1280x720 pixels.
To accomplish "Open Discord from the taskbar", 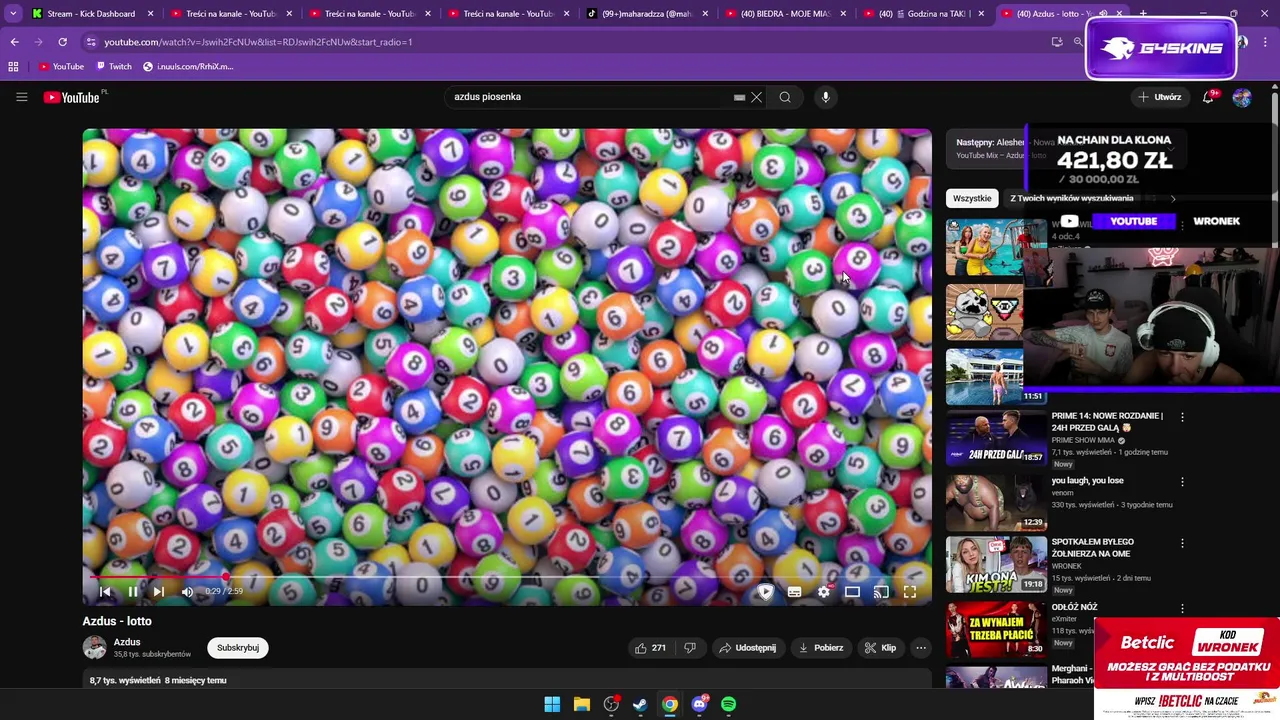I will click(699, 704).
